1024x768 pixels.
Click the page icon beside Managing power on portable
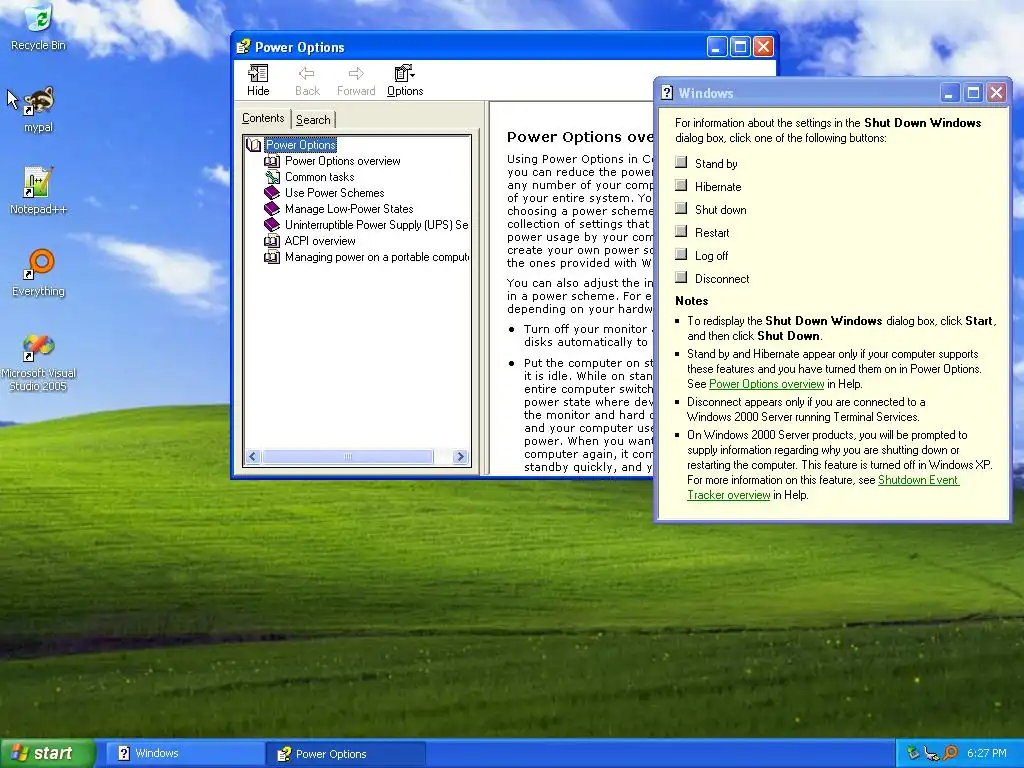point(272,257)
